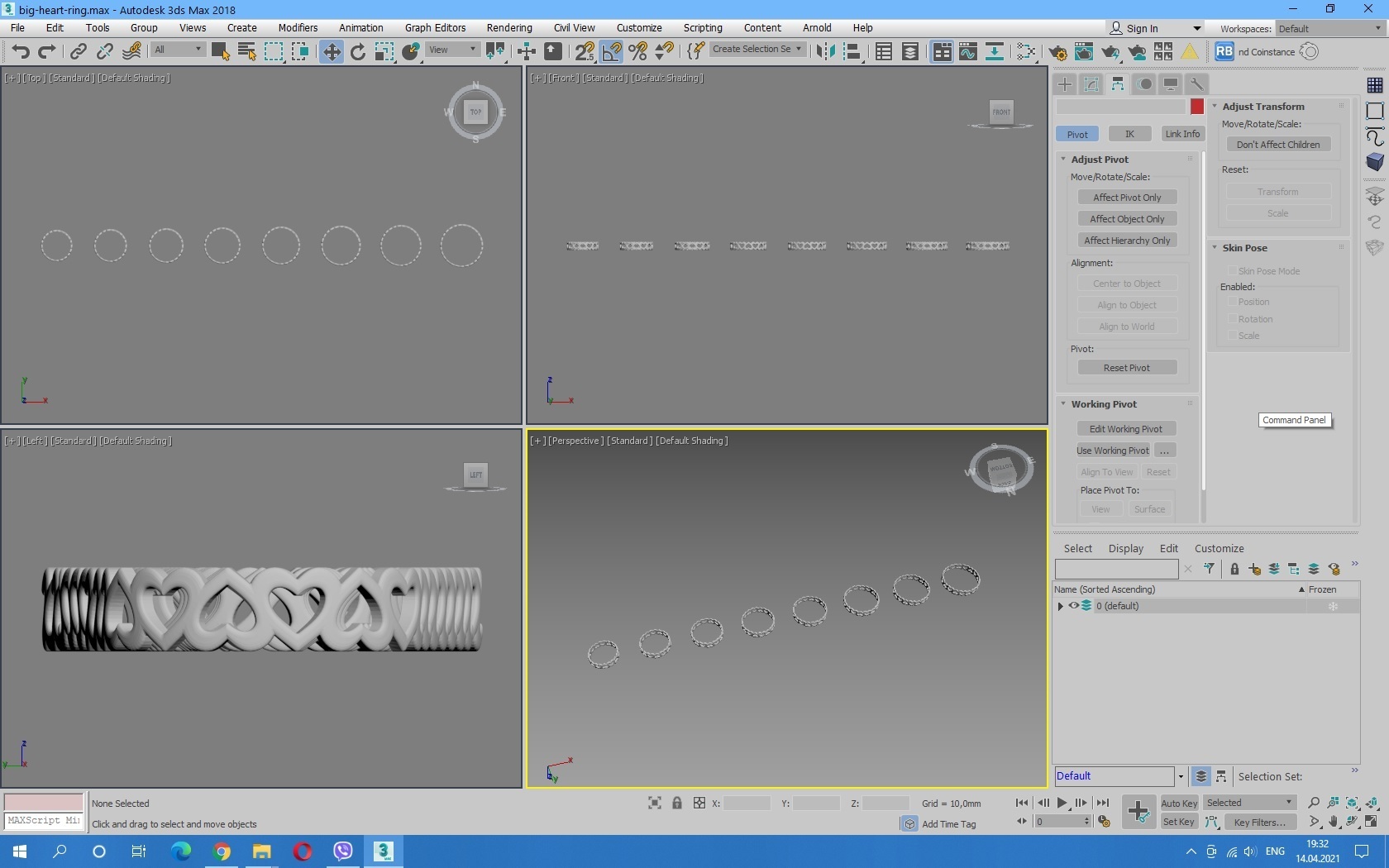Viewport: 1389px width, 868px height.
Task: Click the scene explorer search field
Action: click(1116, 569)
